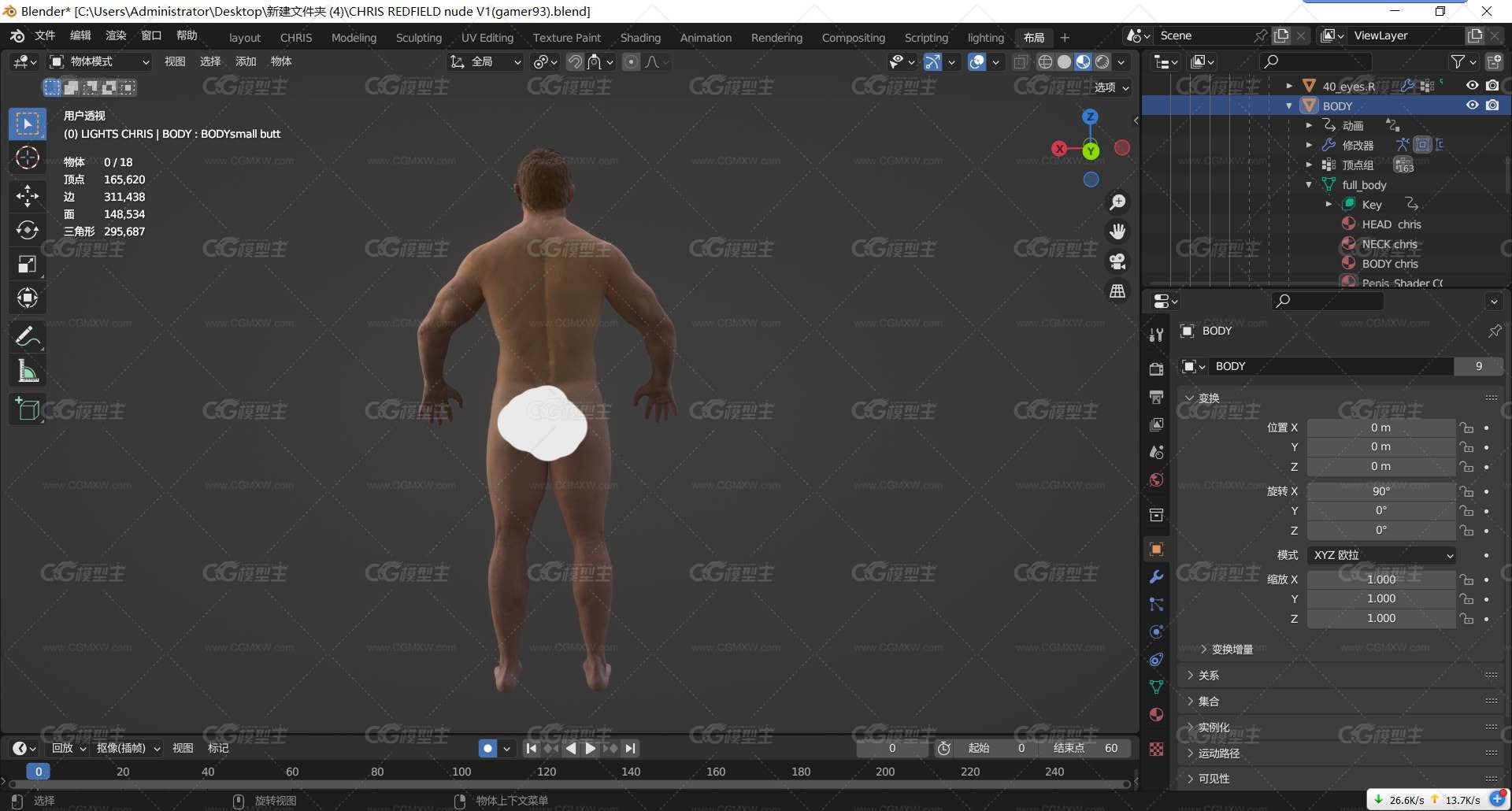
Task: Open the World properties tab
Action: (x=1156, y=480)
